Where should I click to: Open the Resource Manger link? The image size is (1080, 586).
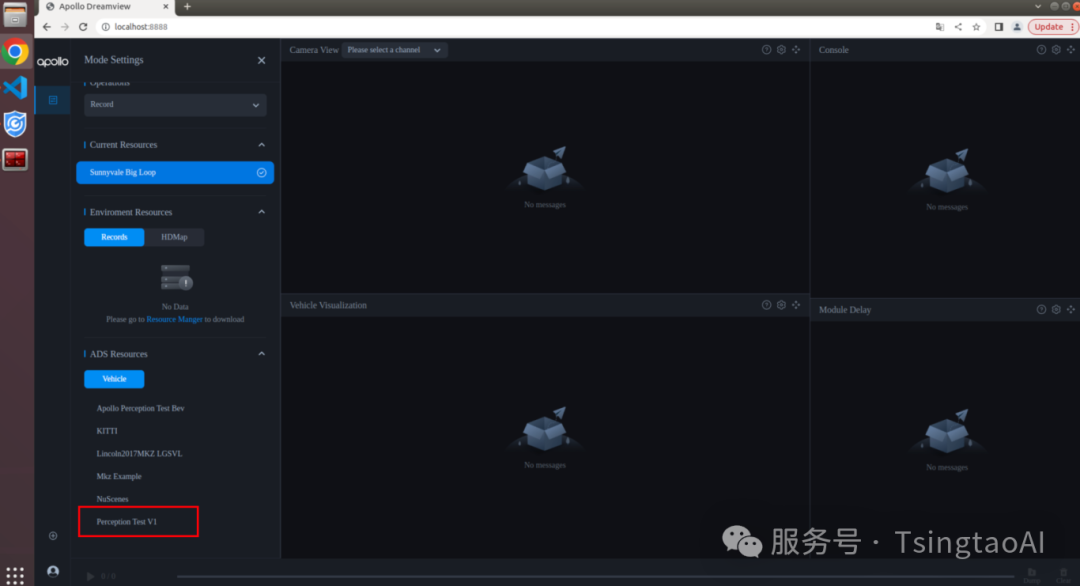click(x=174, y=320)
